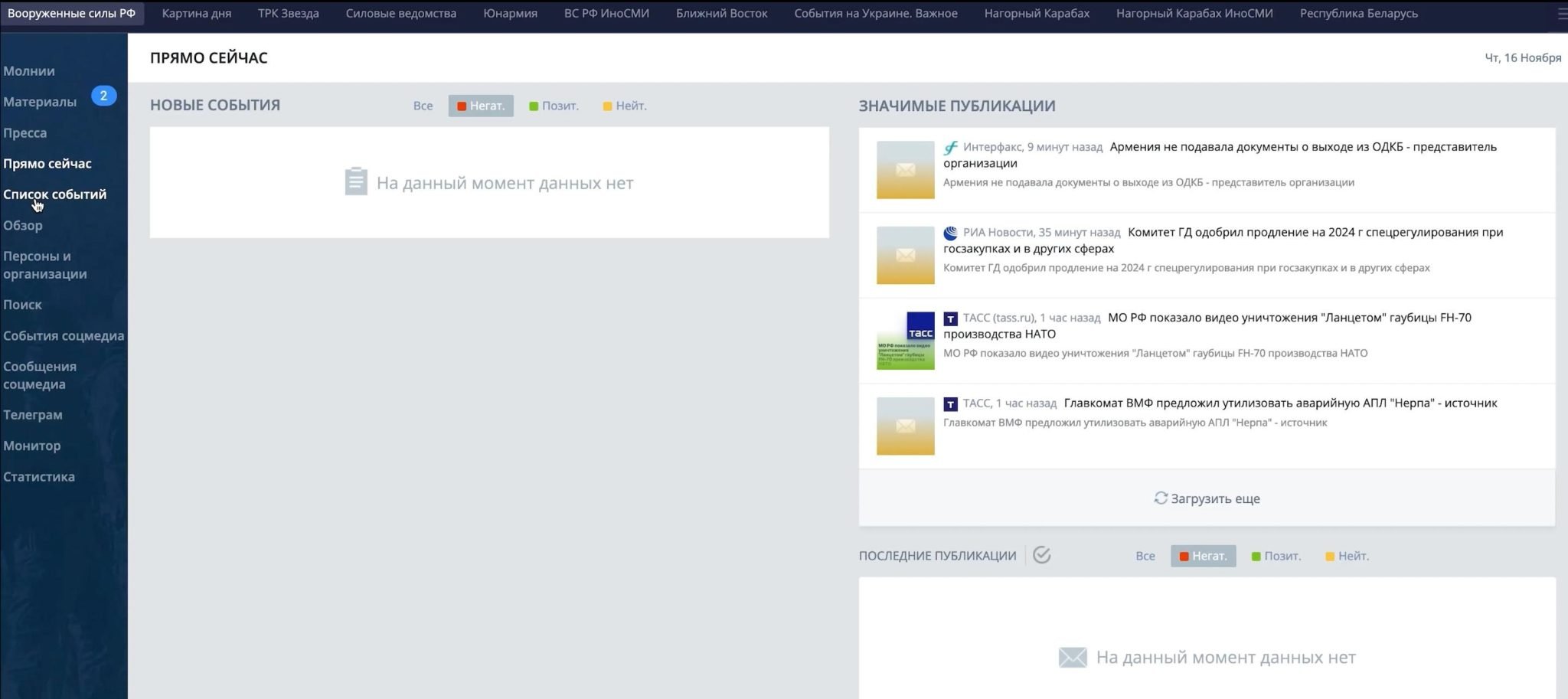Open Персоны и организации sidebar section
The image size is (1568, 699).
[x=44, y=265]
